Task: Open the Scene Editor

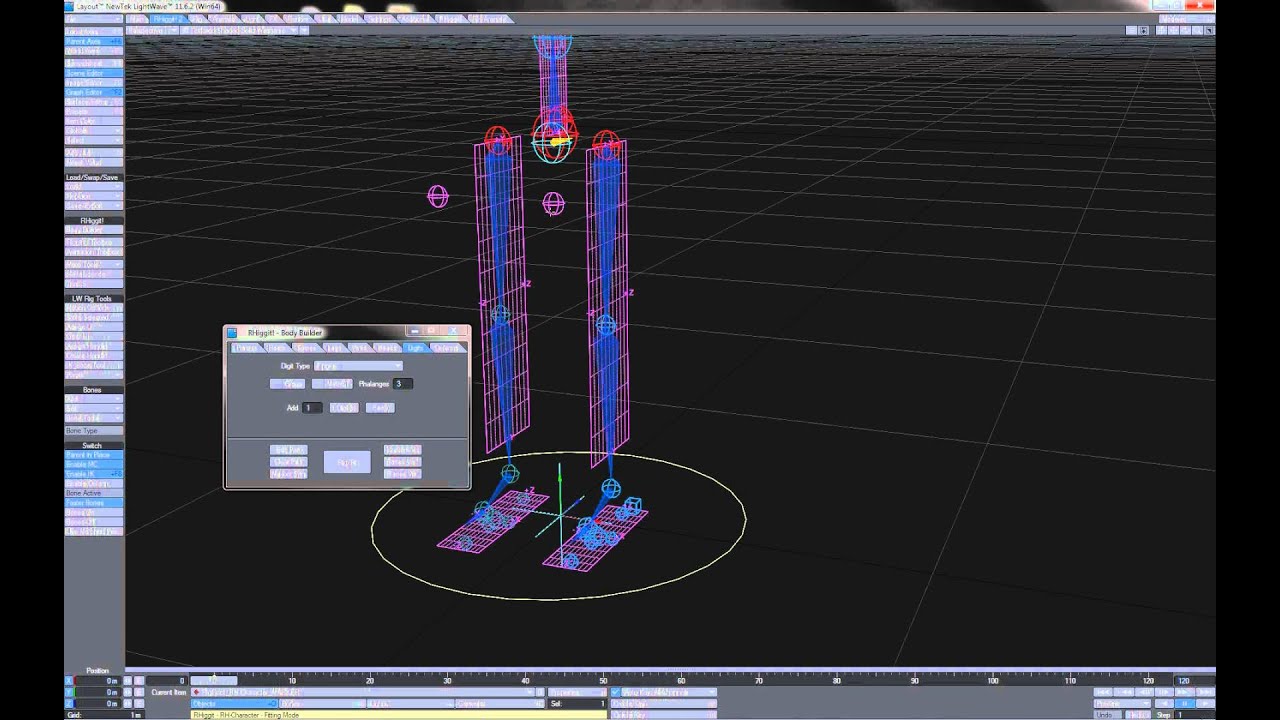Action: click(94, 73)
